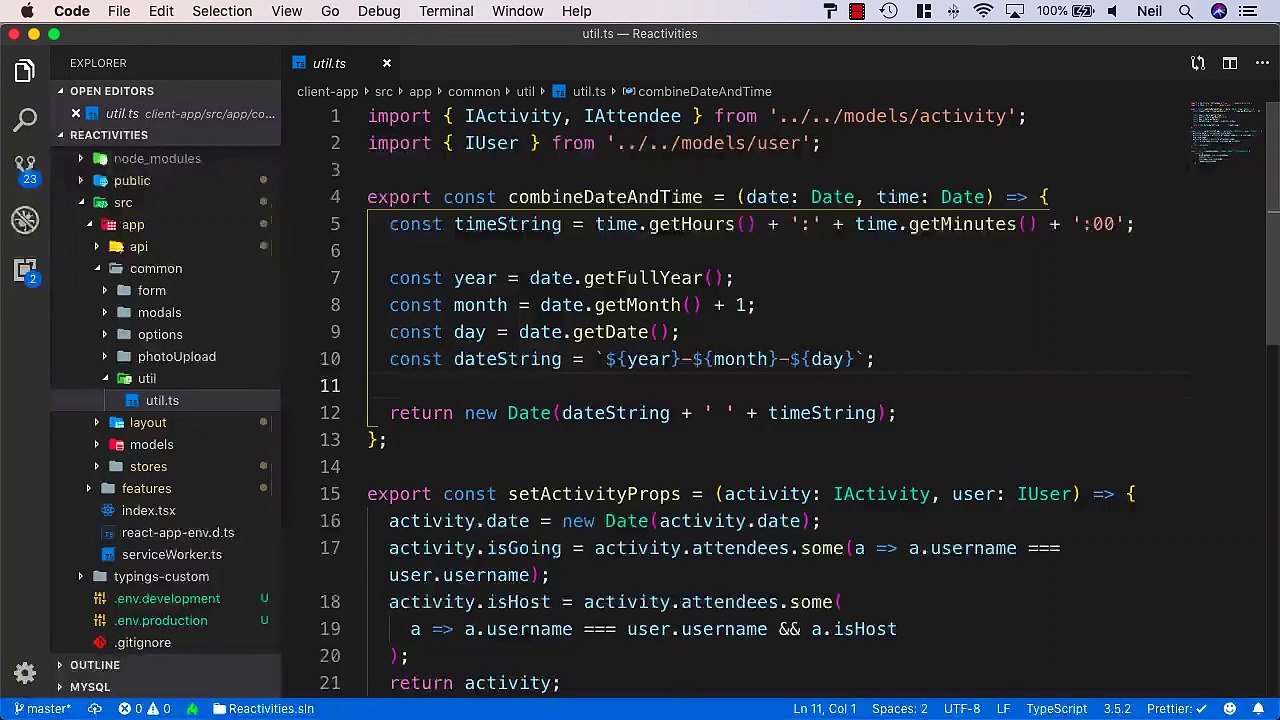
Task: Click the common segment in breadcrumb
Action: 473,91
